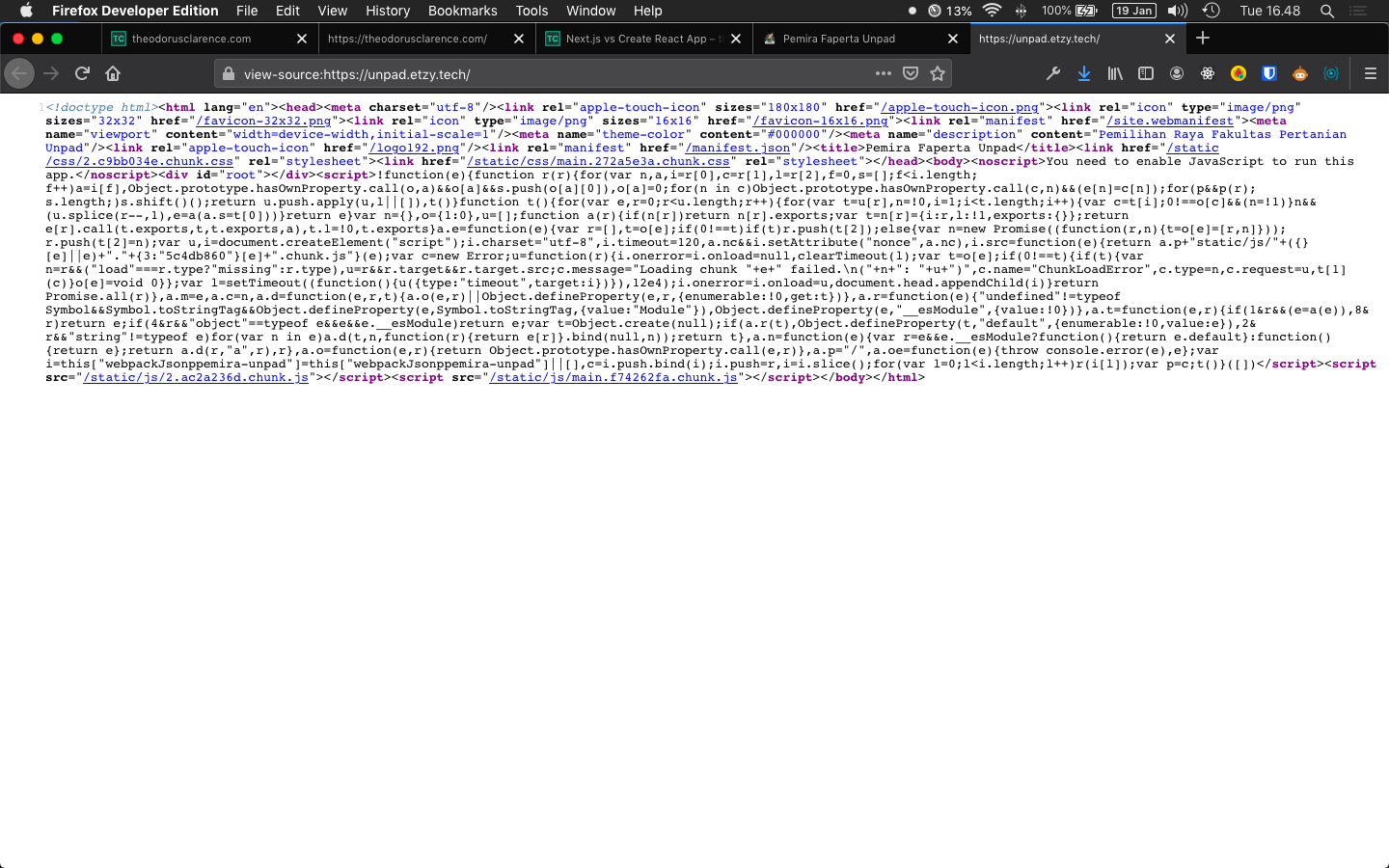
Task: Save the page to Pocket
Action: click(911, 73)
